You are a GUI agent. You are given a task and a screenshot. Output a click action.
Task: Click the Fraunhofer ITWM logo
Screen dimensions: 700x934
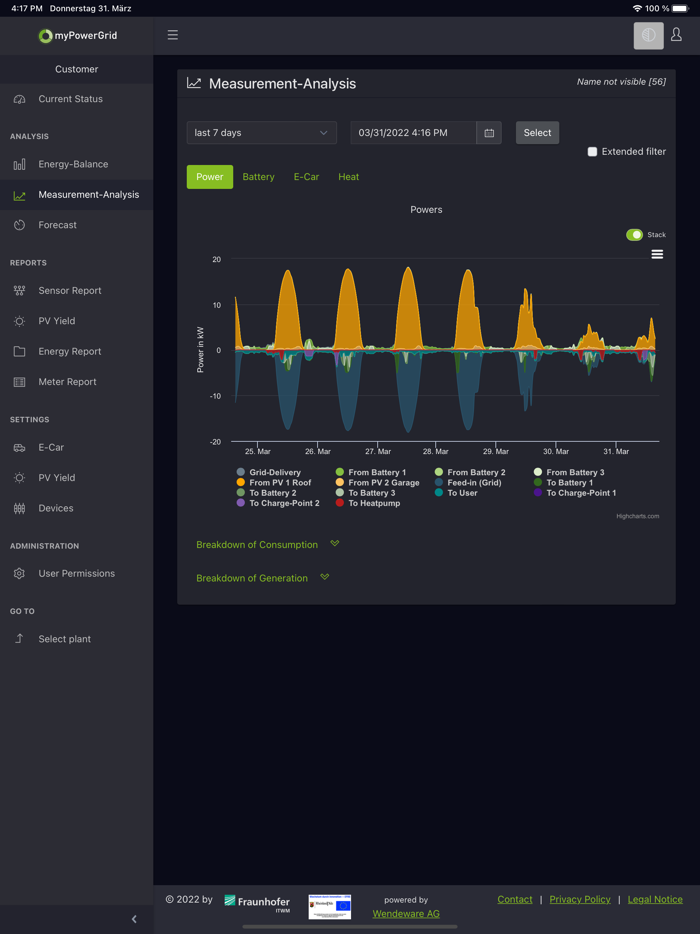pyautogui.click(x=257, y=902)
